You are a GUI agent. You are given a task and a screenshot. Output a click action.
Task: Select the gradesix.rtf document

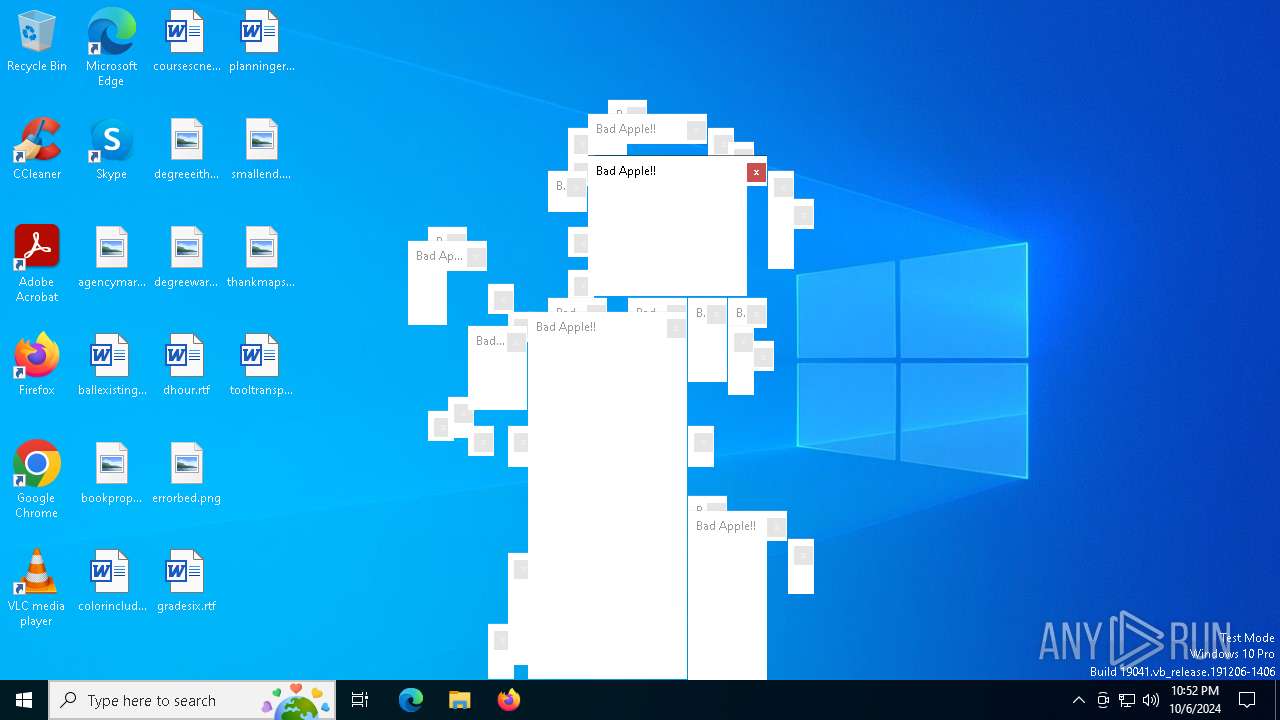click(x=186, y=581)
